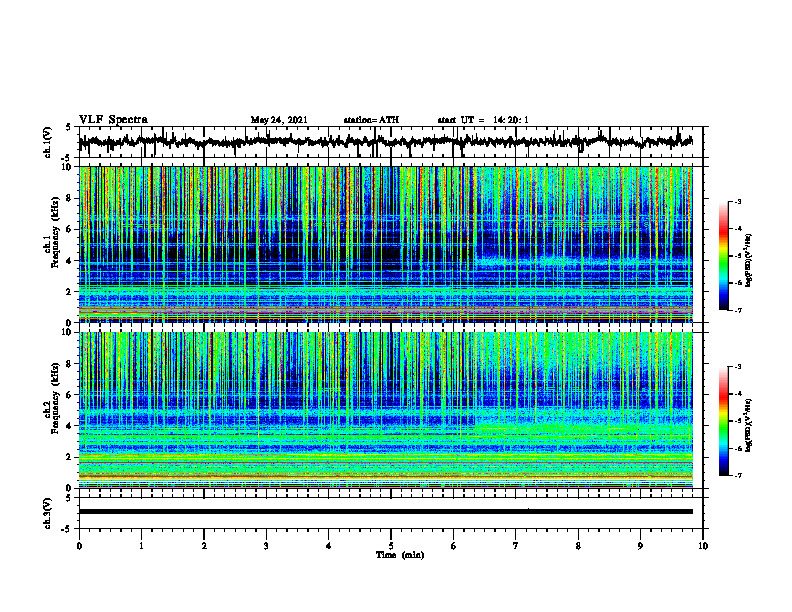The width and height of the screenshot is (792, 612).
Task: Click time axis tick label "9"
Action: [x=640, y=546]
